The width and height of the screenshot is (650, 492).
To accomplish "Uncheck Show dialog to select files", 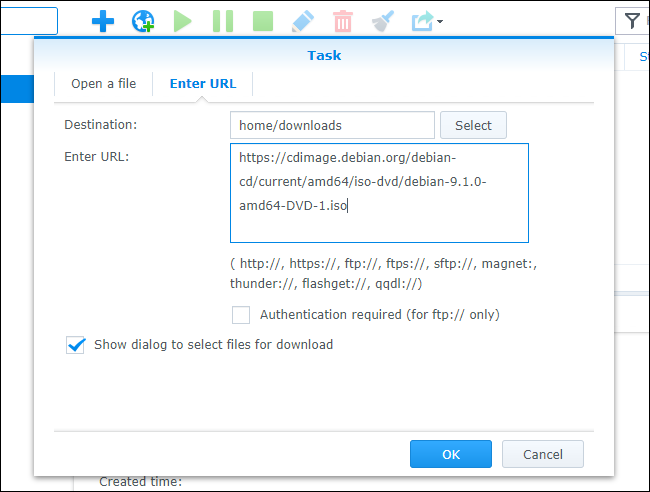I will [x=75, y=345].
